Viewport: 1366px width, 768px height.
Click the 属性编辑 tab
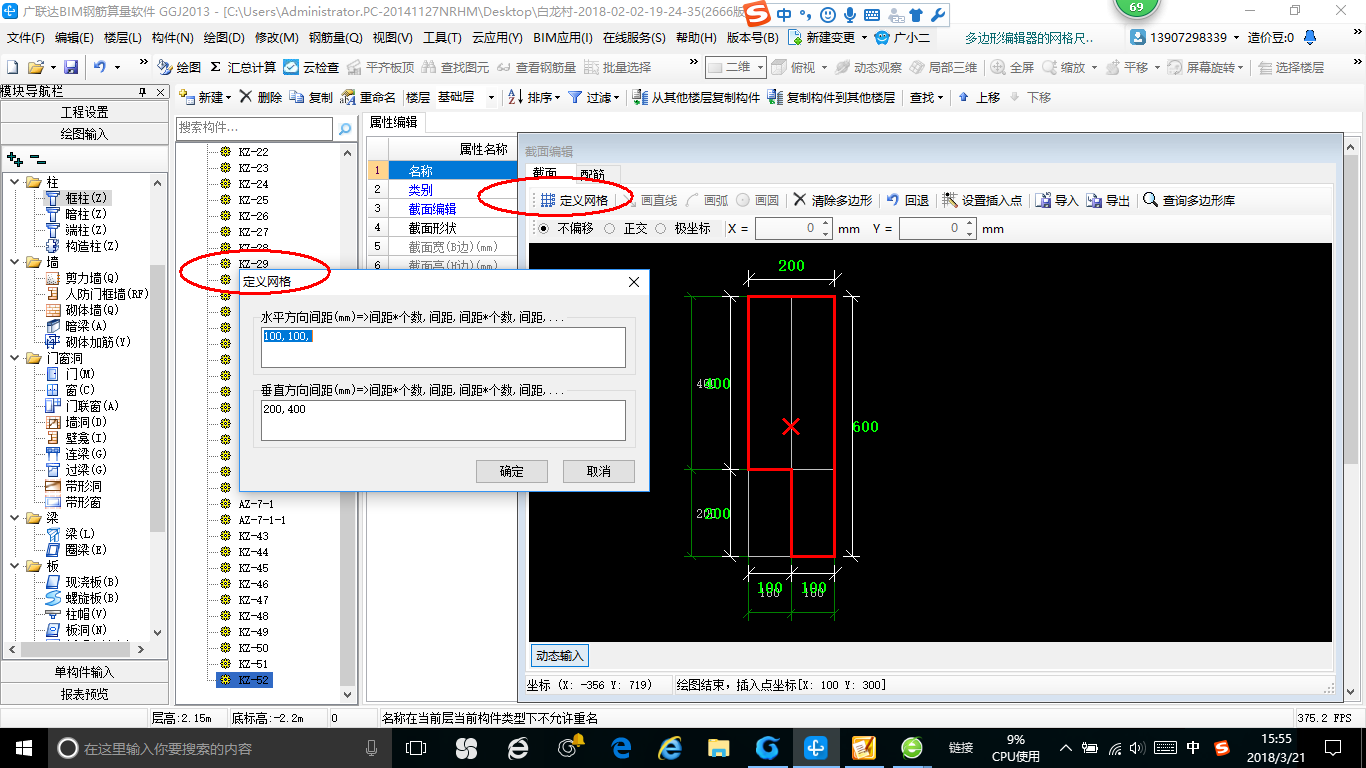[x=393, y=122]
